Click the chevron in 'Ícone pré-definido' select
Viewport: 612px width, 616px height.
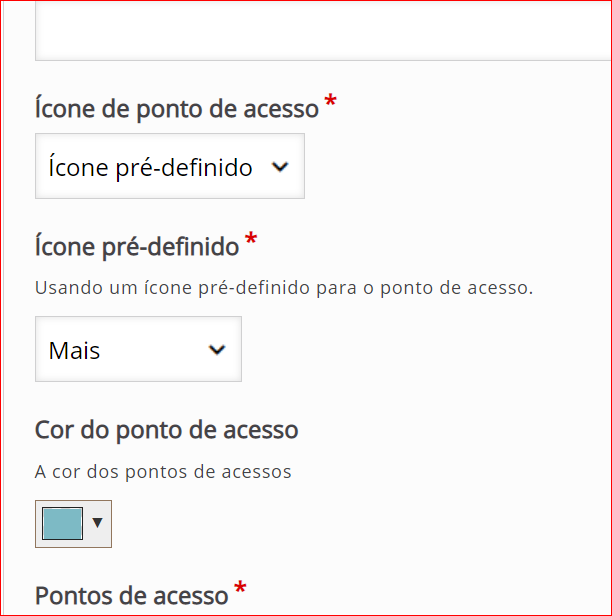click(280, 167)
